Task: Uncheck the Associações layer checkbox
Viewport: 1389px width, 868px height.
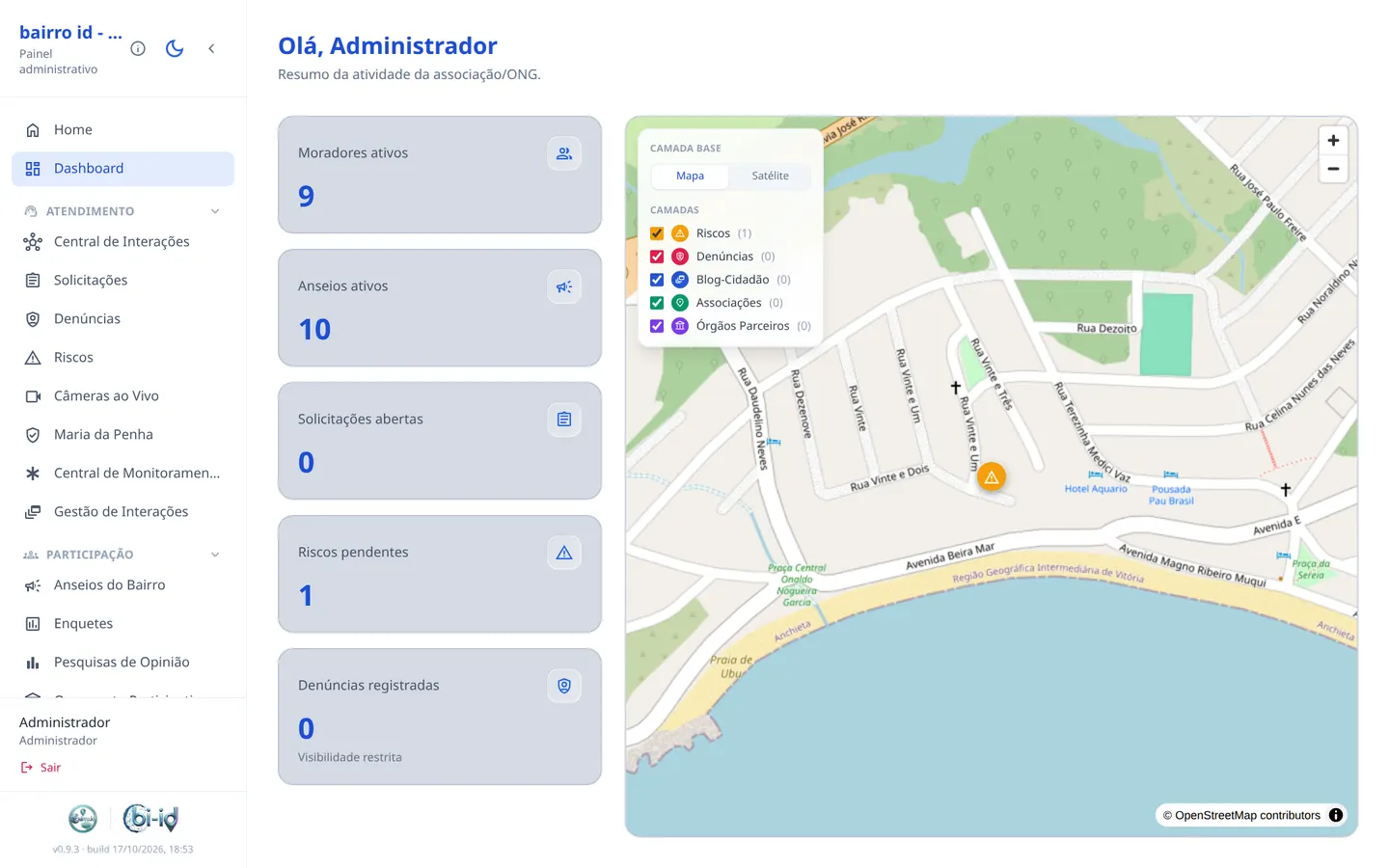Action: coord(657,303)
